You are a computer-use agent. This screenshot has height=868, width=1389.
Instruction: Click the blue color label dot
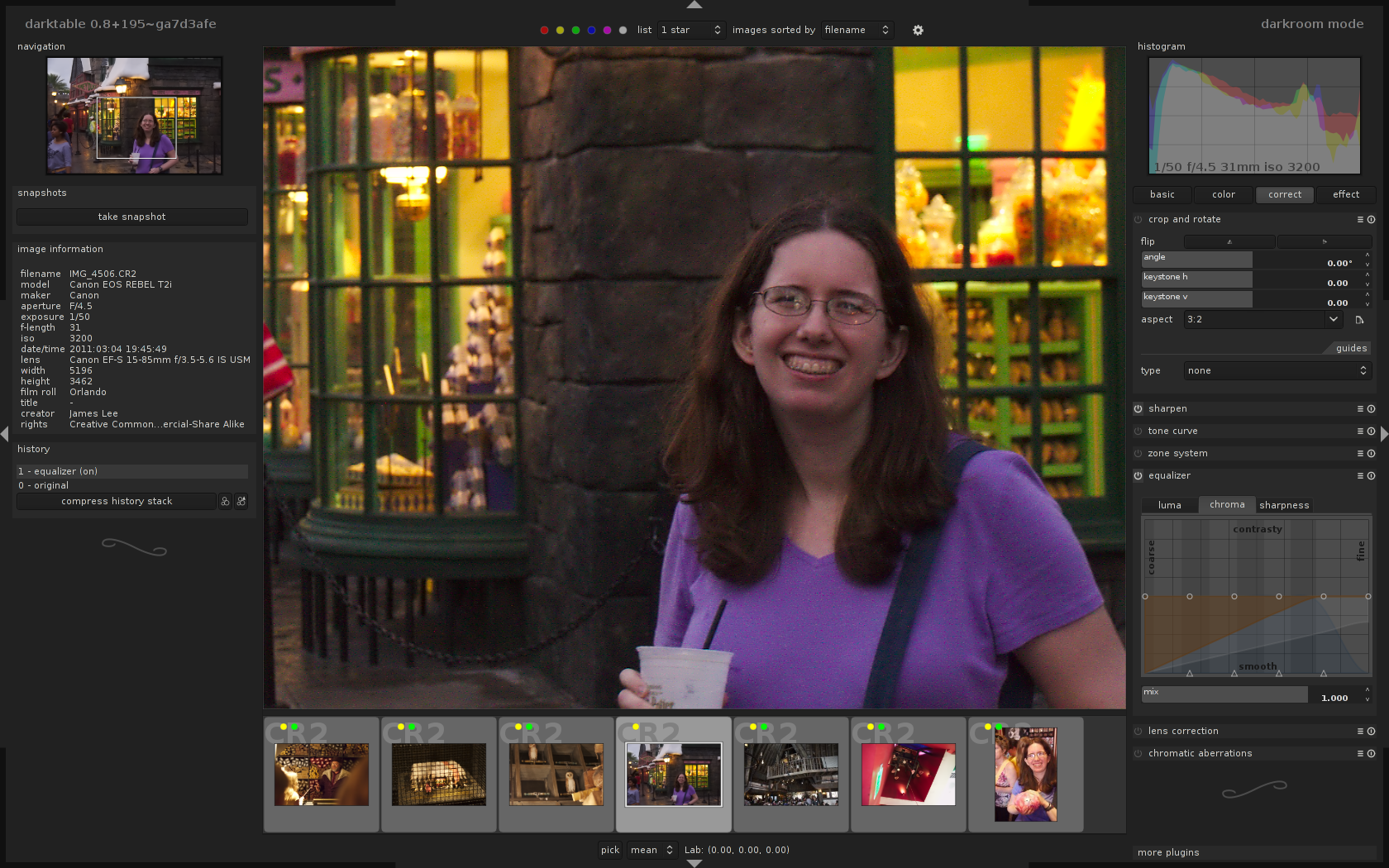591,31
